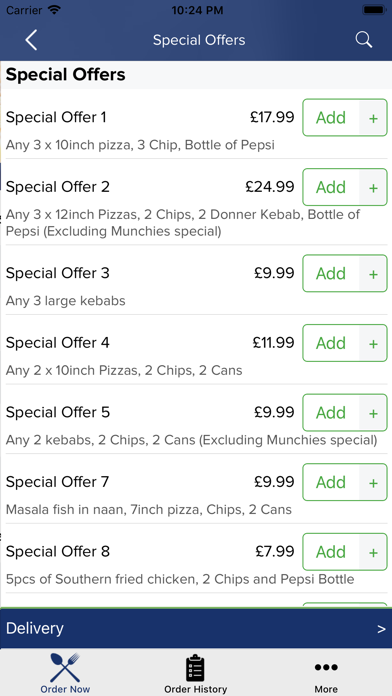This screenshot has width=392, height=696.
Task: Select the Special Offer 7 masala fish description
Action: [149, 510]
